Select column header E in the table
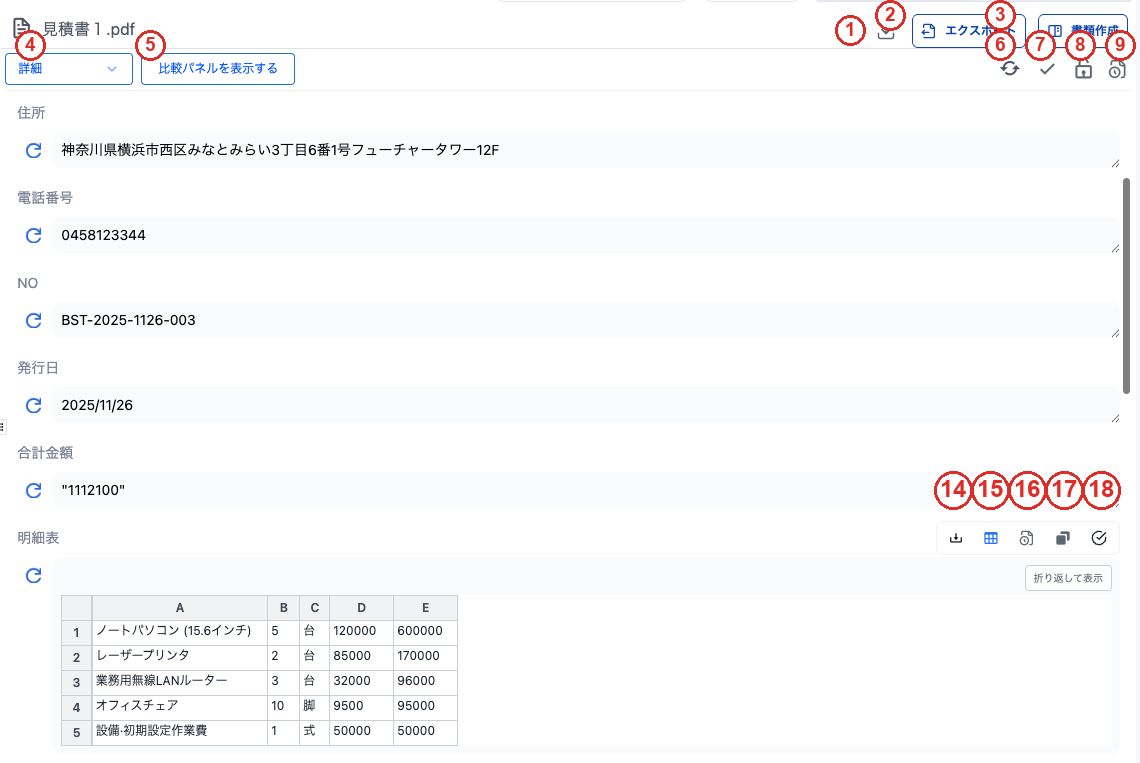Screen dimensions: 1140x763 coord(425,608)
